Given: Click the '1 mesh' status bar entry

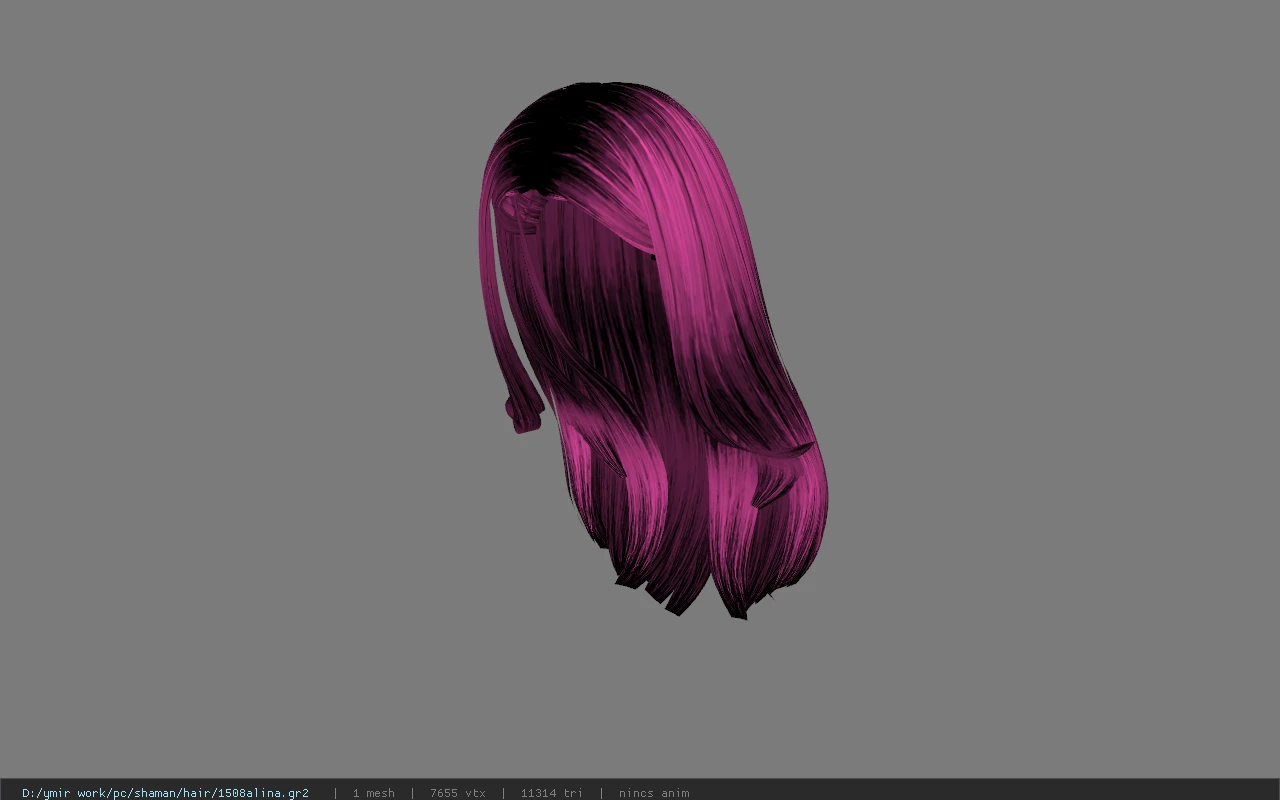Looking at the screenshot, I should click(373, 793).
